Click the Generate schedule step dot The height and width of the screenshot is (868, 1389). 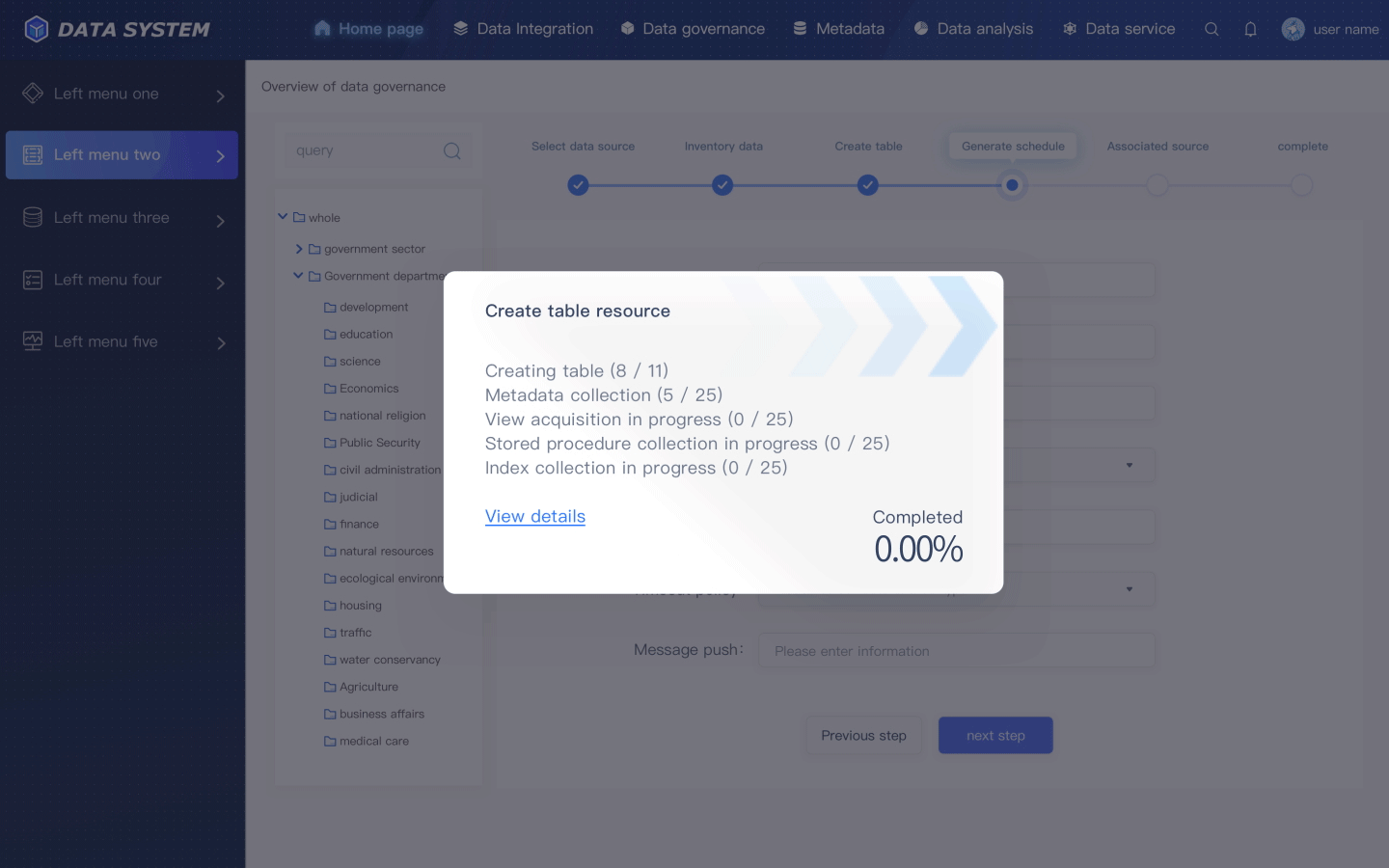[x=1012, y=185]
